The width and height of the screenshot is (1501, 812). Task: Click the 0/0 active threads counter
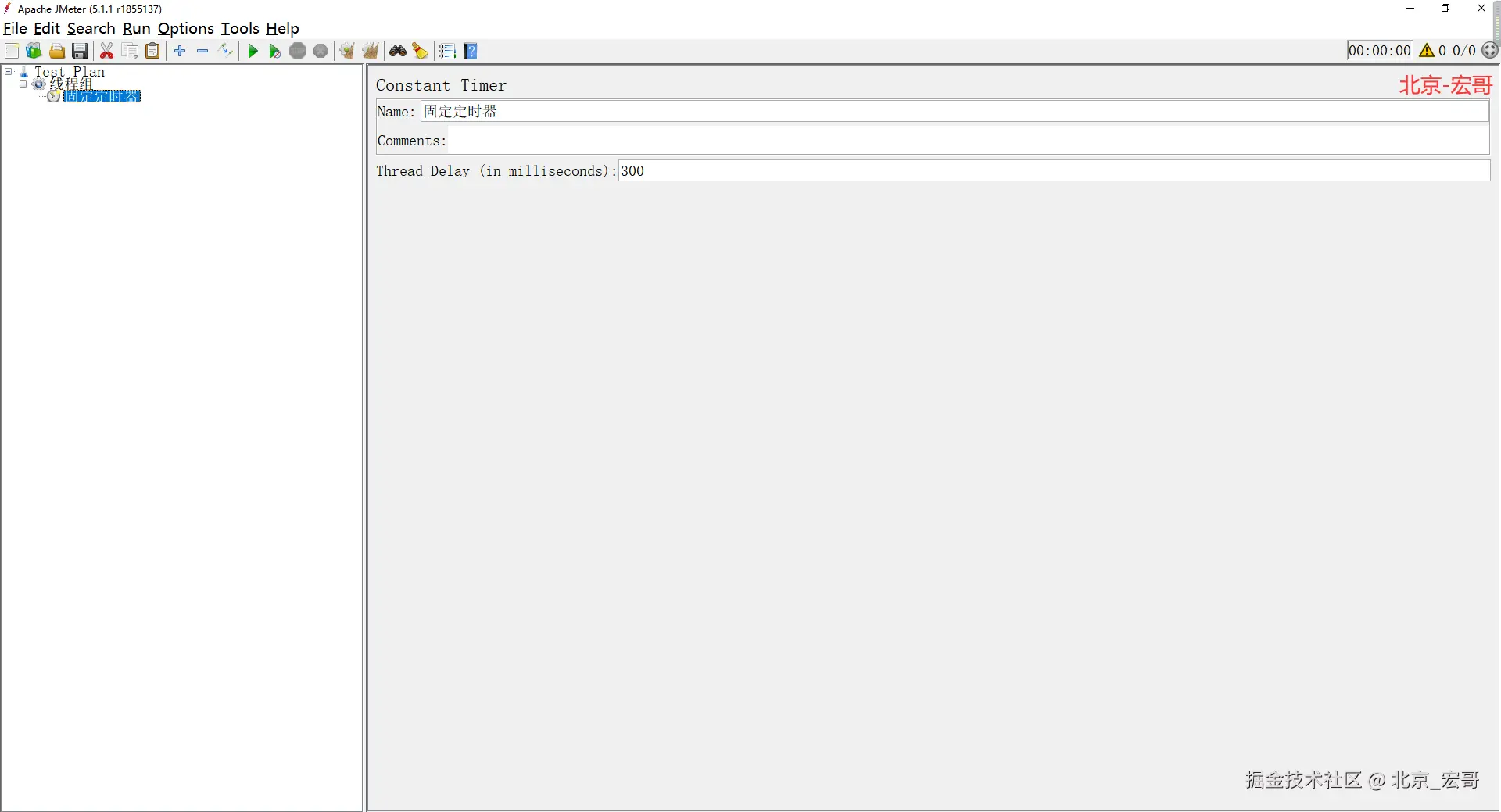point(1464,51)
